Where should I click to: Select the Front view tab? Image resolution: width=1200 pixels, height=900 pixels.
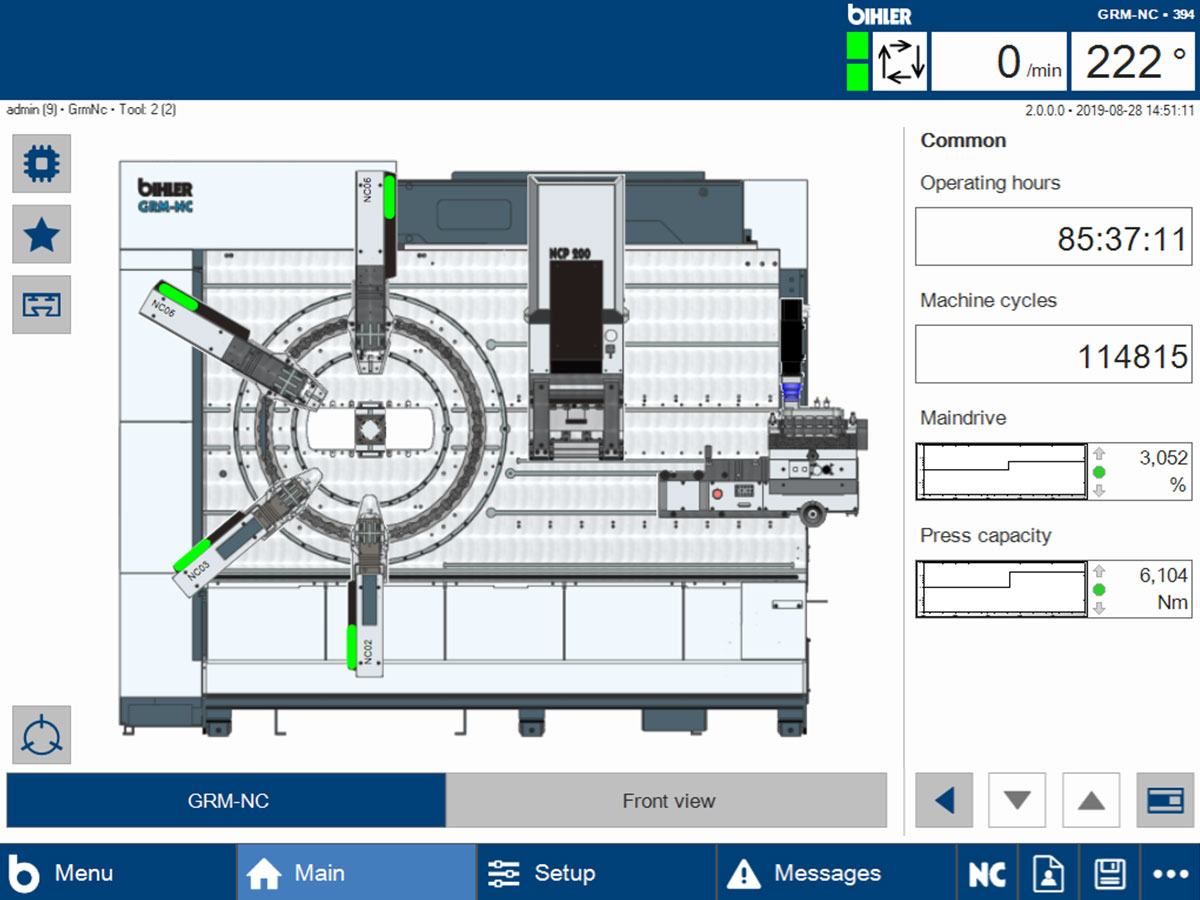tap(667, 800)
